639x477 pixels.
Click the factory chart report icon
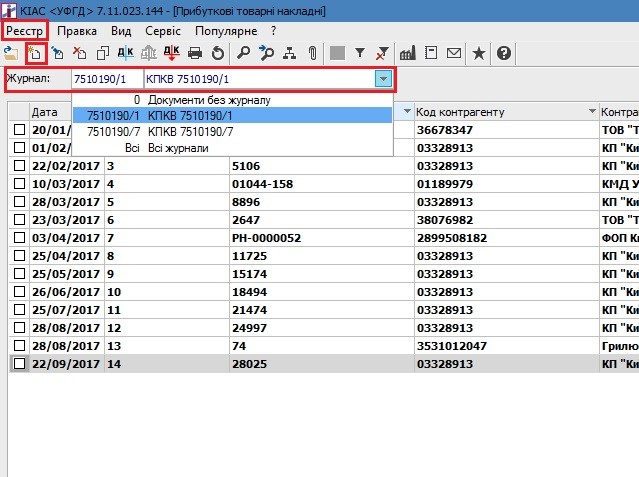408,53
